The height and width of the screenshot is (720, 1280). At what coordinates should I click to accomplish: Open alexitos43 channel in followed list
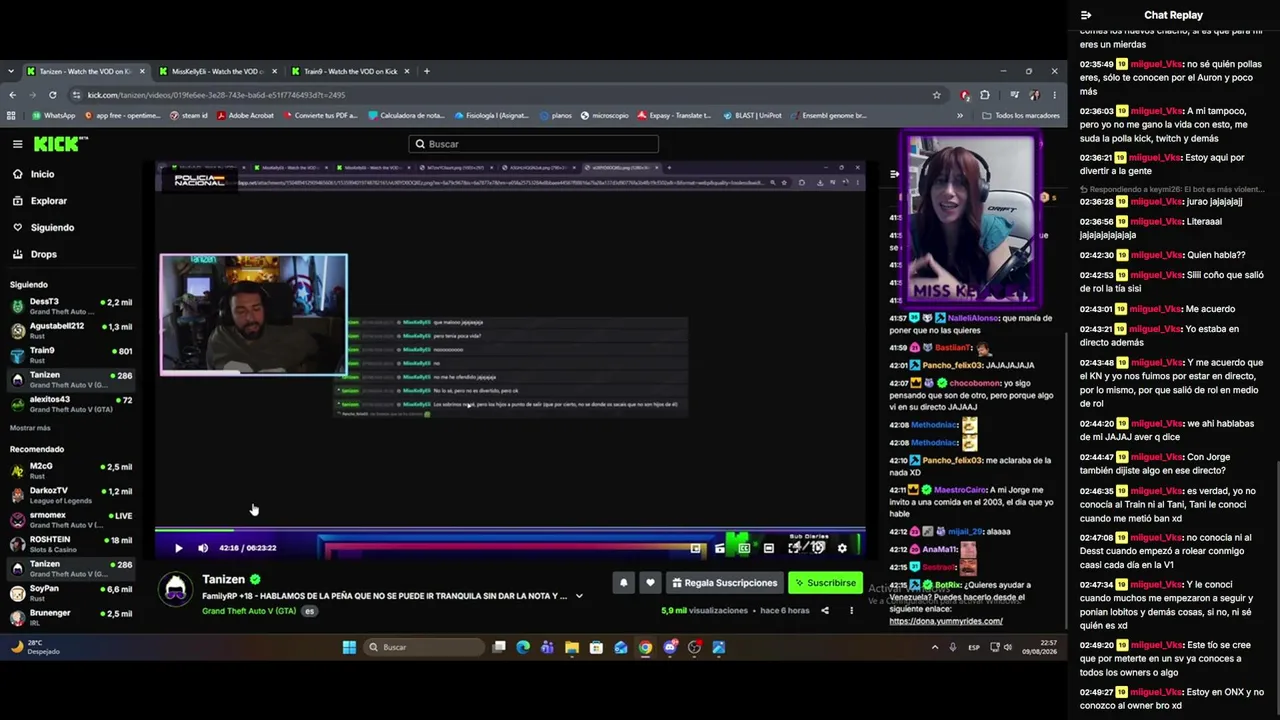[71, 404]
